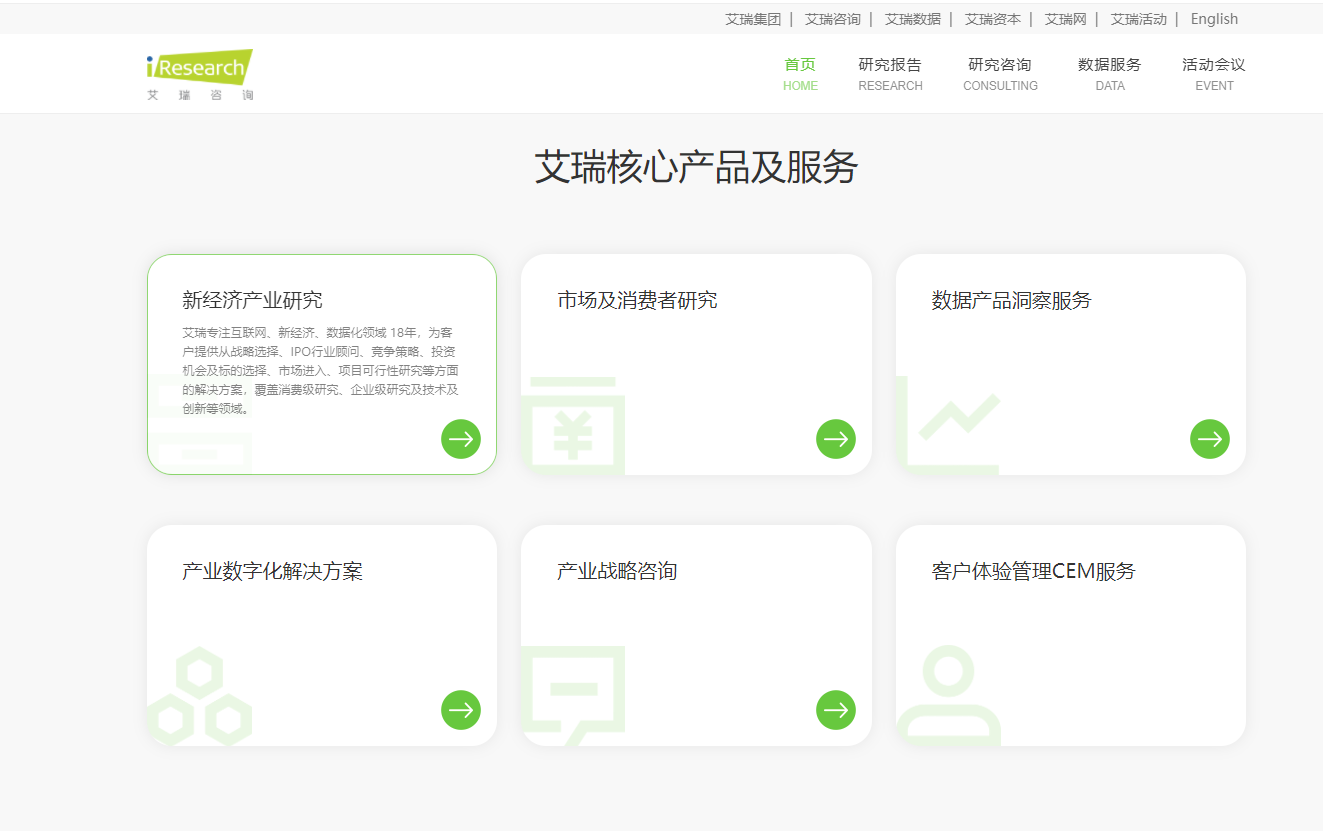The height and width of the screenshot is (831, 1323).
Task: Go to 首页 HOME nav item
Action: (x=800, y=74)
